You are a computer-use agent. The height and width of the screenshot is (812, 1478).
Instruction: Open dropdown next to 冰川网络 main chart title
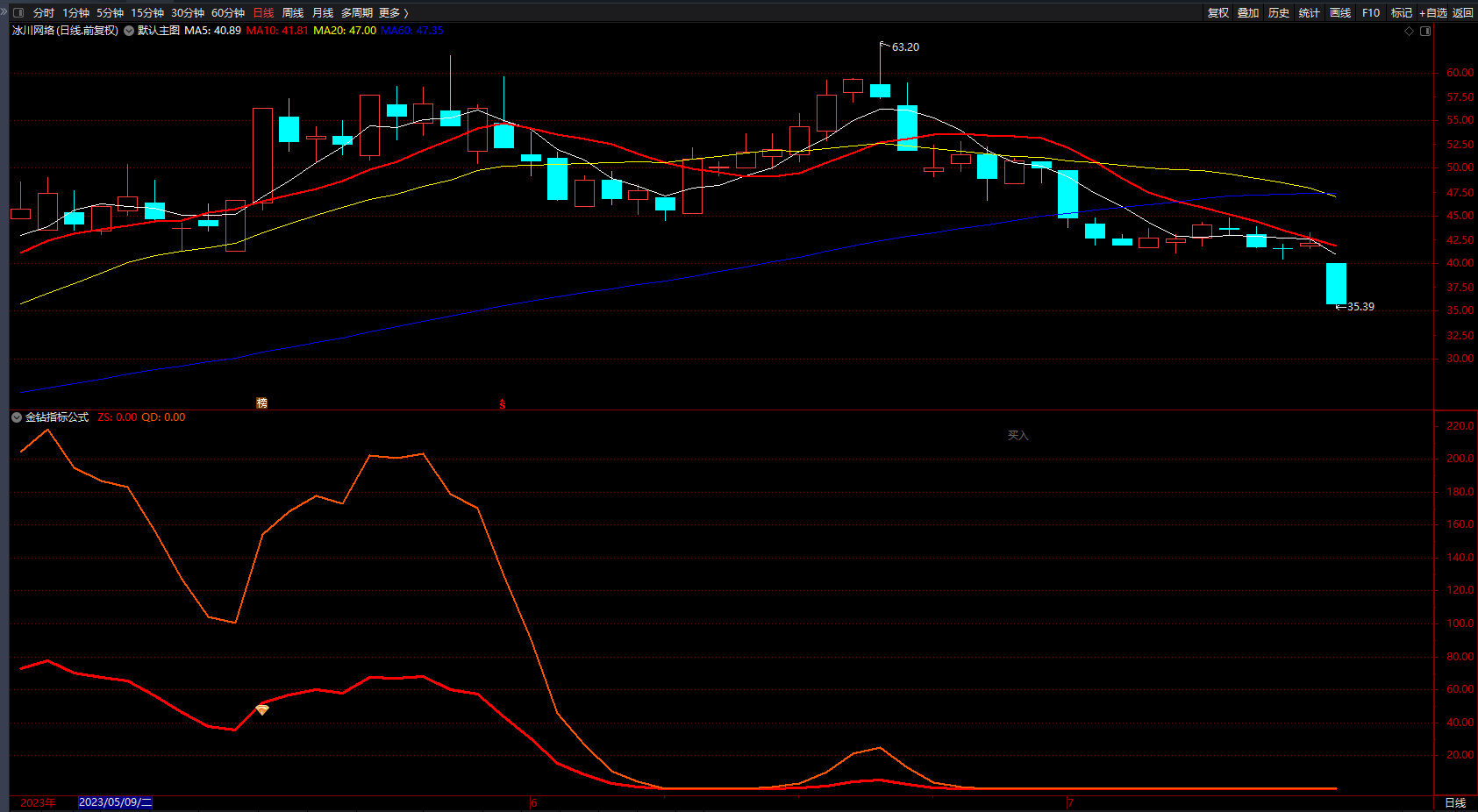click(129, 31)
